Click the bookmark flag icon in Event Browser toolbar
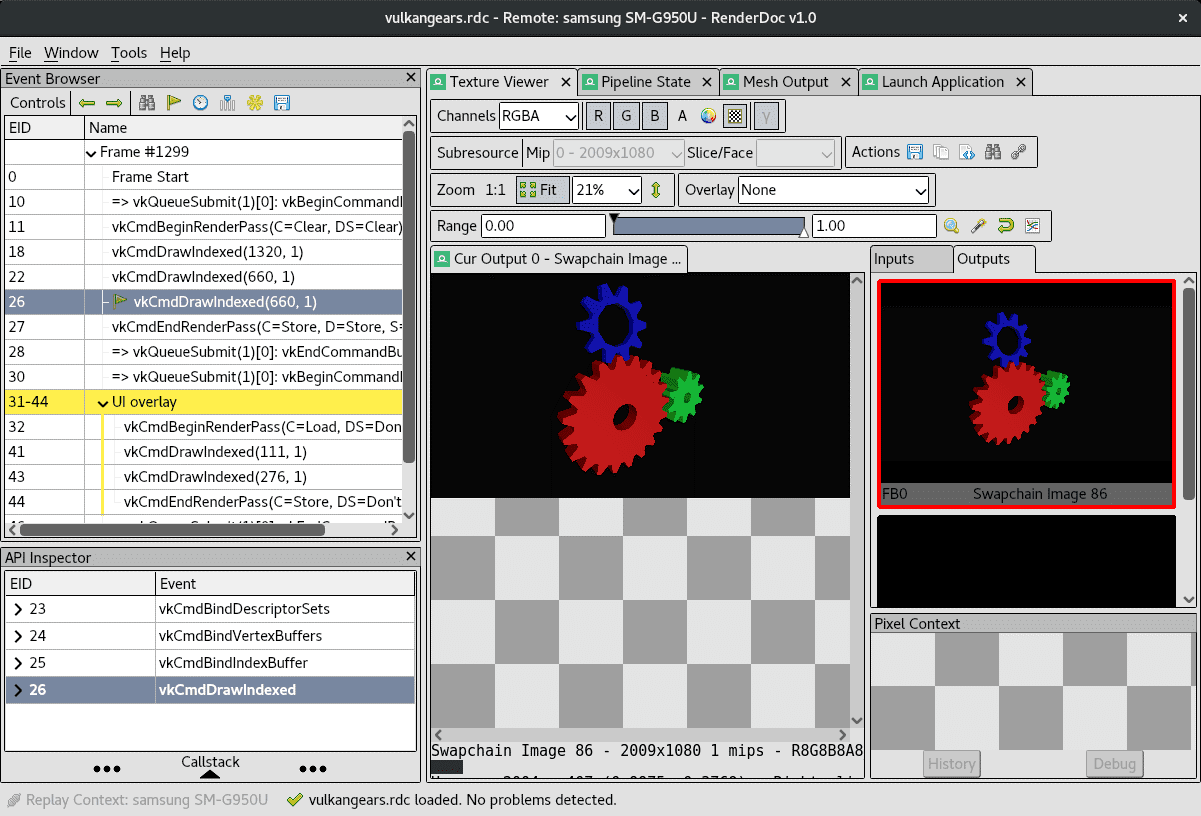 (x=174, y=103)
